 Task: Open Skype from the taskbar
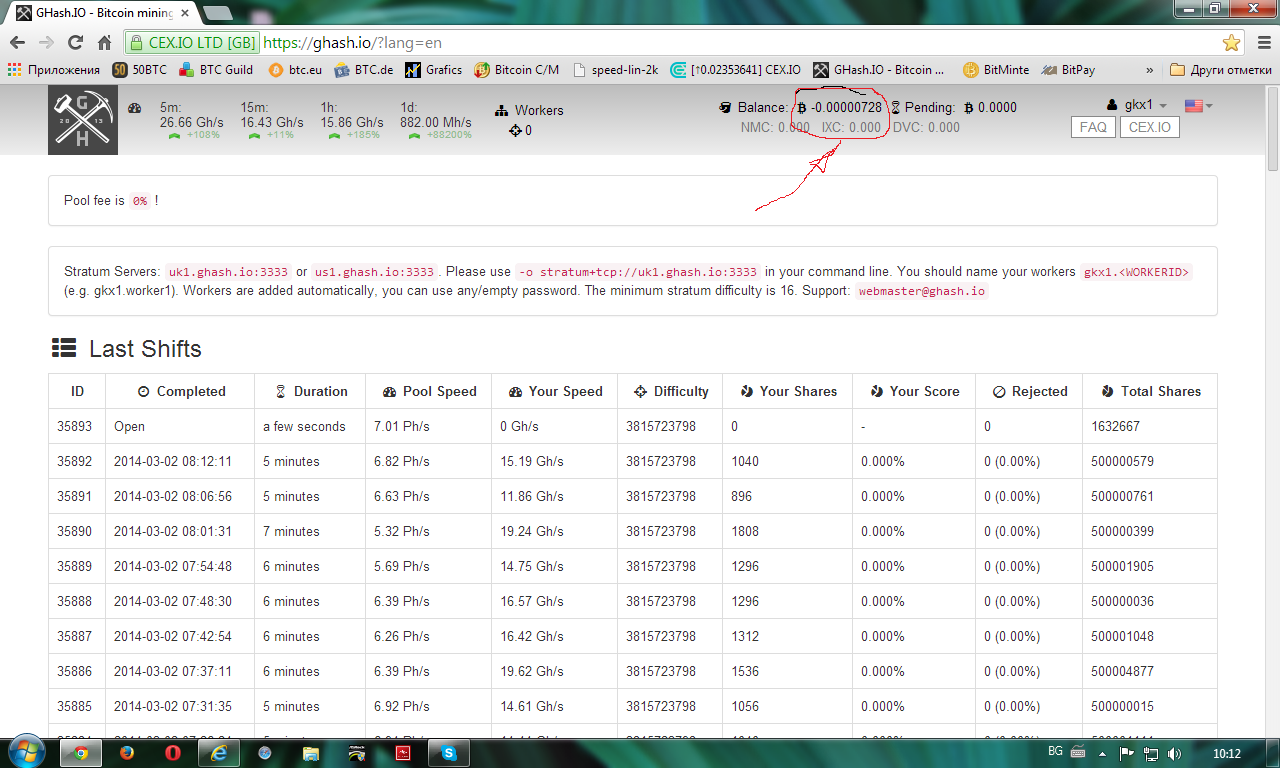pyautogui.click(x=449, y=753)
